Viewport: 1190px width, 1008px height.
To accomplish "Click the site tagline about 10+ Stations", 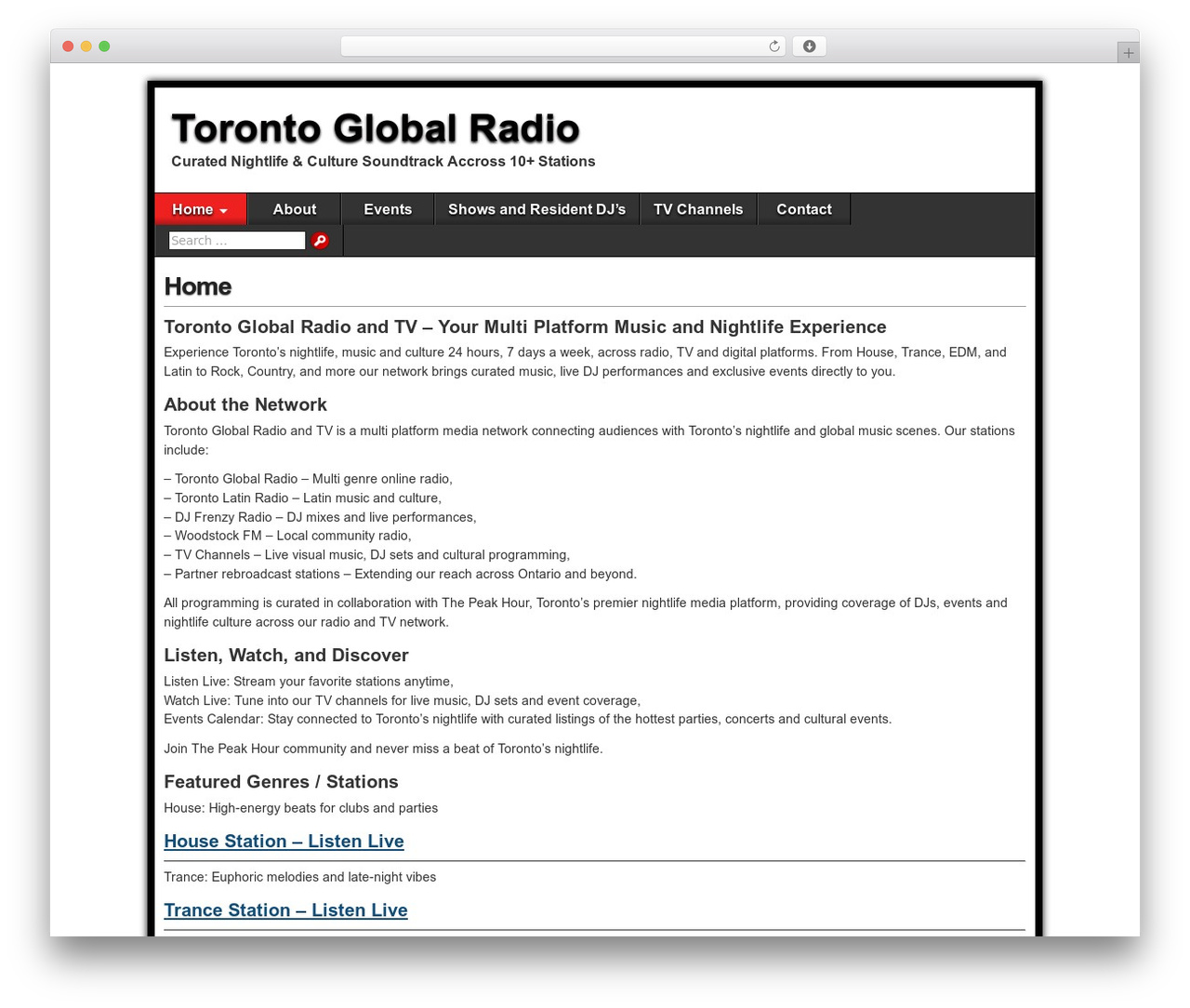I will [383, 162].
